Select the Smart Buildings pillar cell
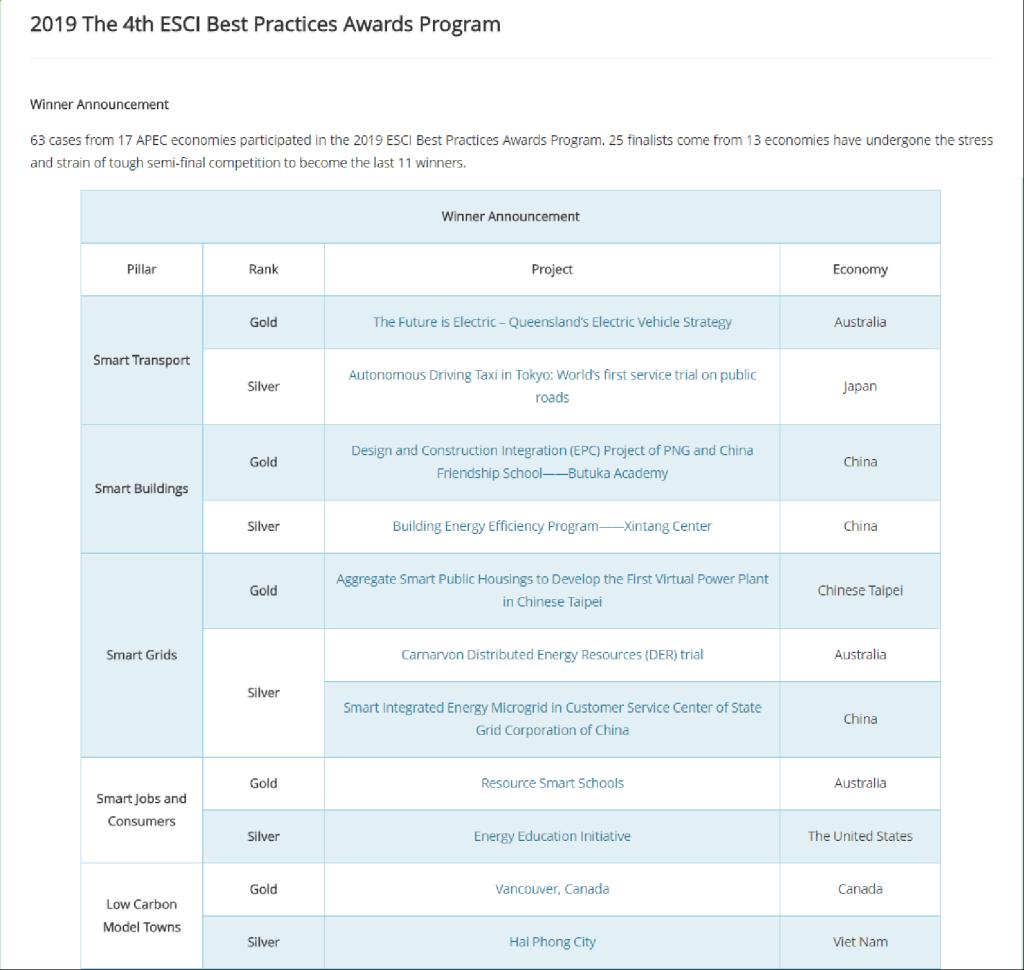The image size is (1024, 970). (141, 489)
